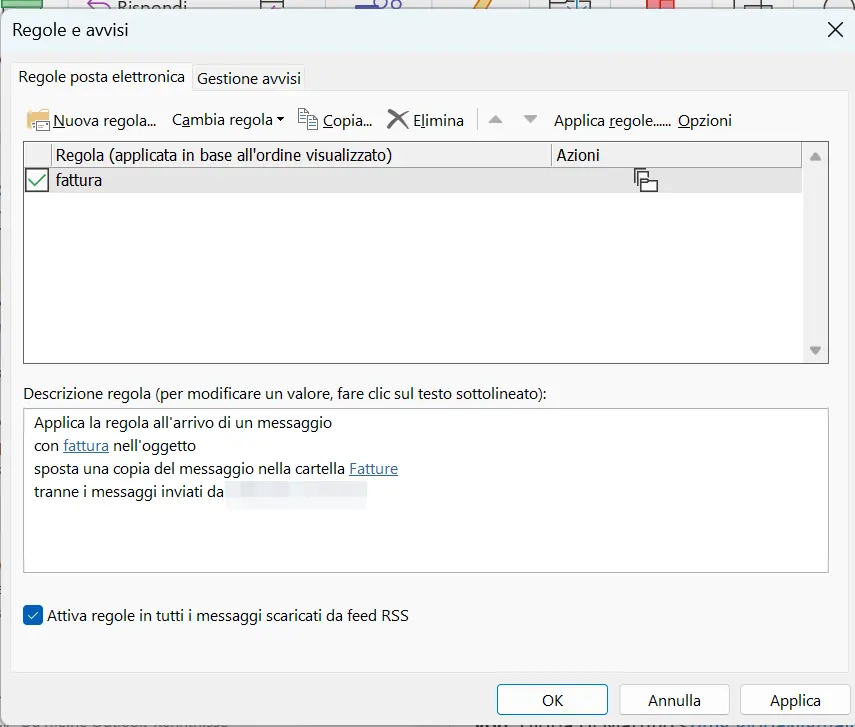The image size is (855, 727).
Task: Open the Fatture folder link
Action: [372, 468]
